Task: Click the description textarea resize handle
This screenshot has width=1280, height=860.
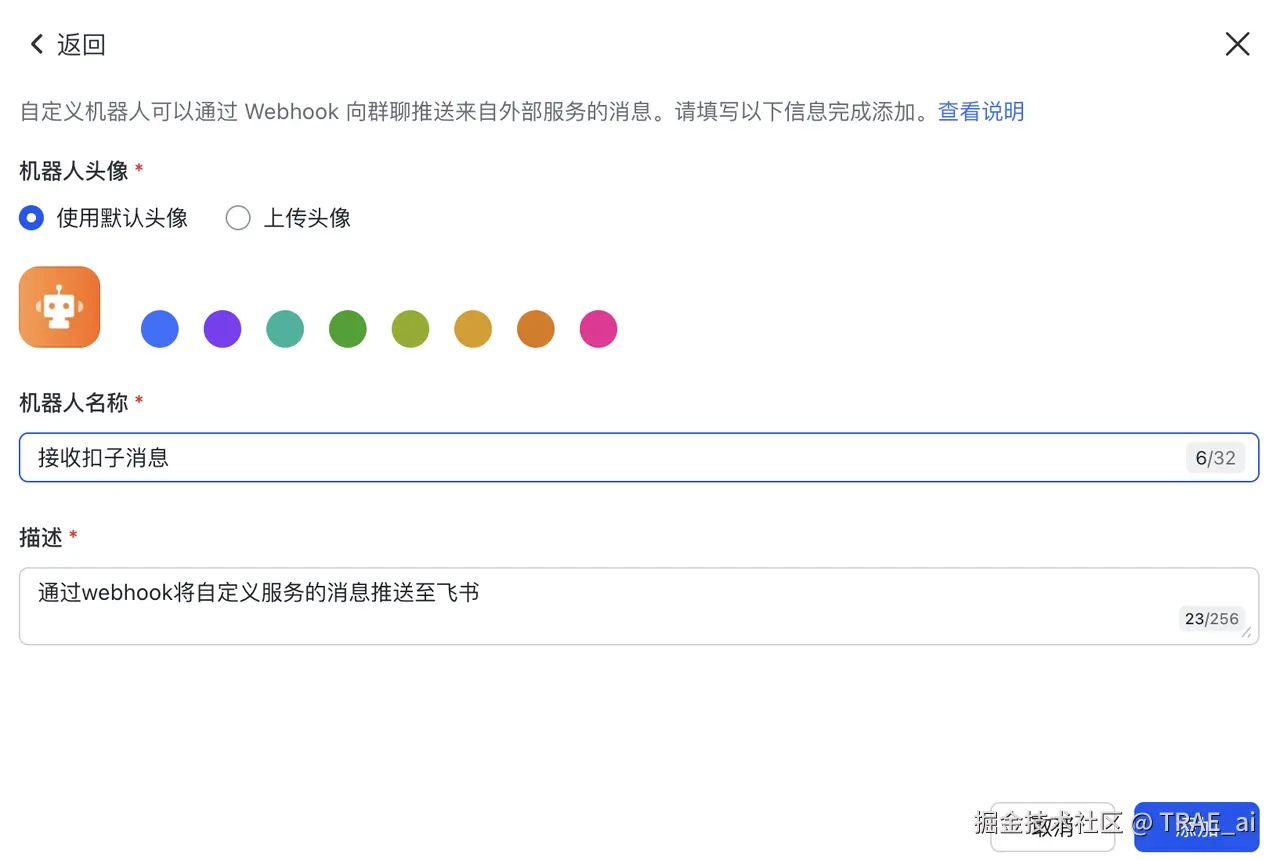Action: click(x=1246, y=632)
